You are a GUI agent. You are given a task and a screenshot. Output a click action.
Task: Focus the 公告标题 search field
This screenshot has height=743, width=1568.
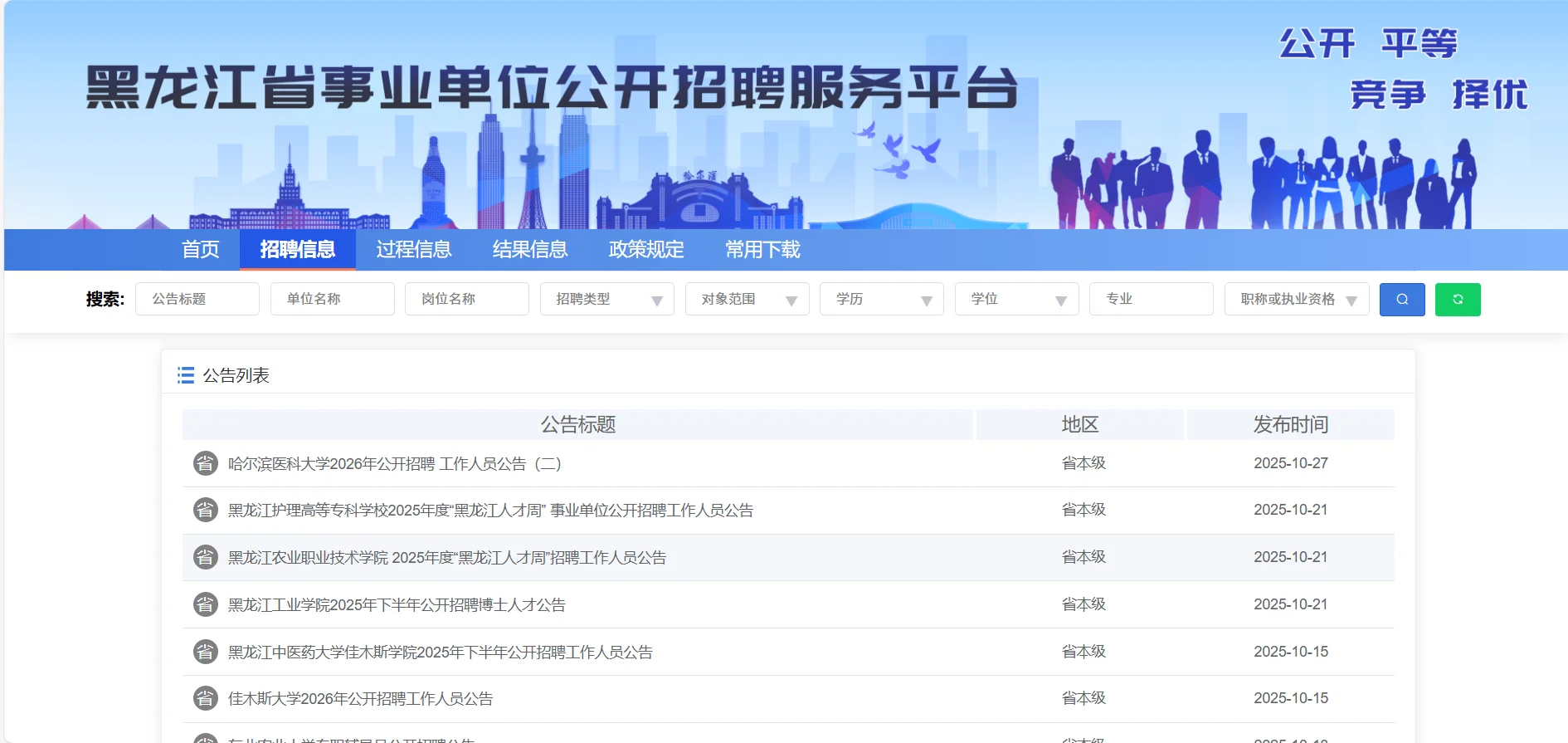[x=197, y=299]
